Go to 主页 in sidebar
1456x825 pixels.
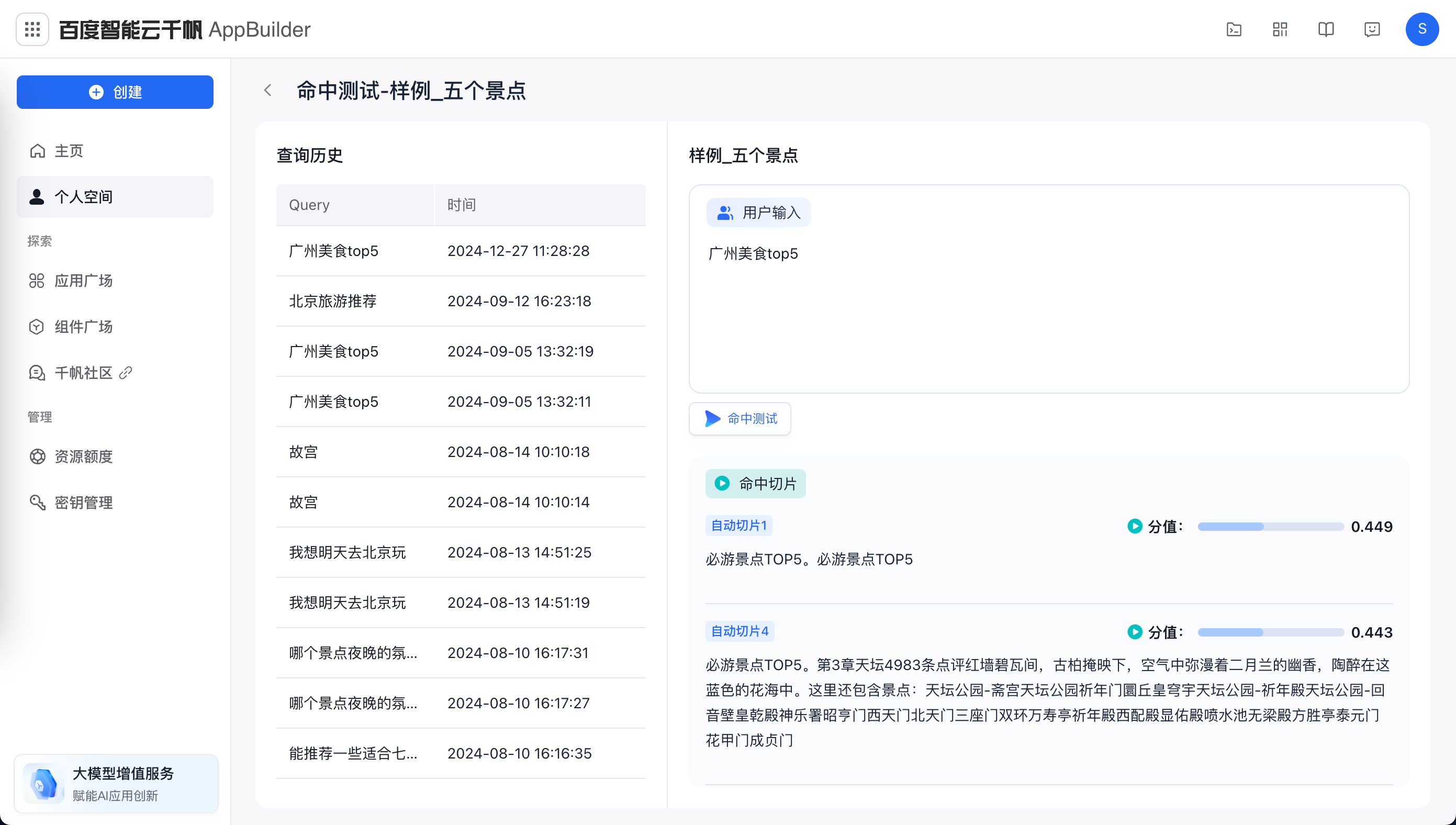(x=115, y=151)
